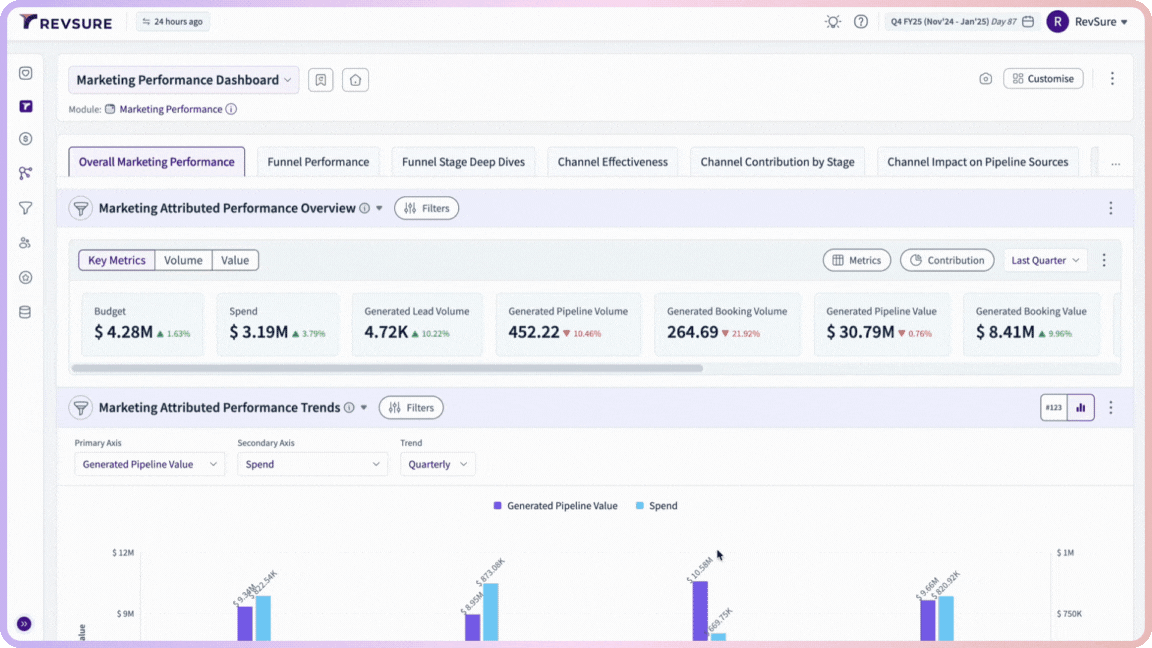Open the help question mark icon
The width and height of the screenshot is (1152, 648).
point(860,21)
